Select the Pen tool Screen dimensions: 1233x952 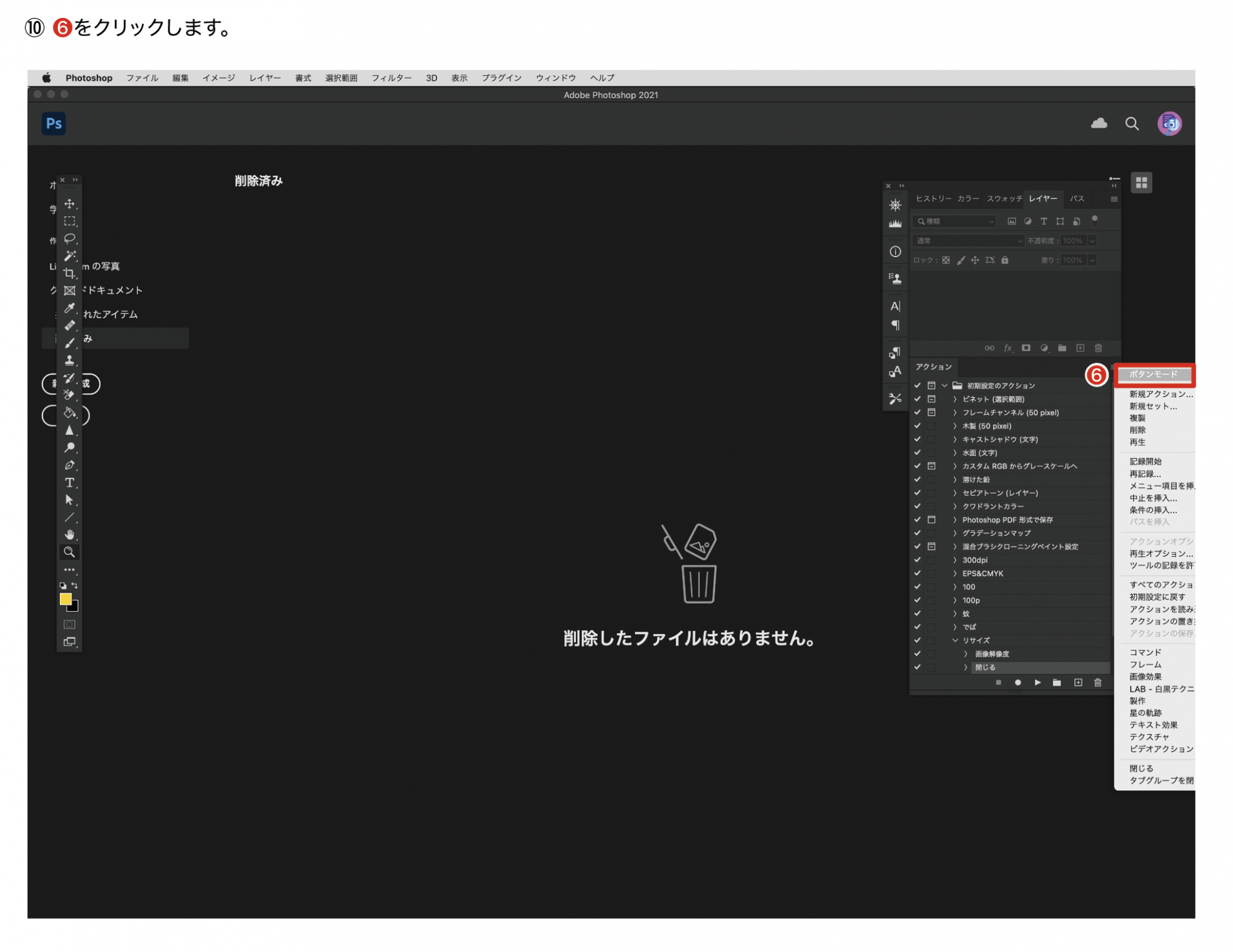click(x=70, y=465)
